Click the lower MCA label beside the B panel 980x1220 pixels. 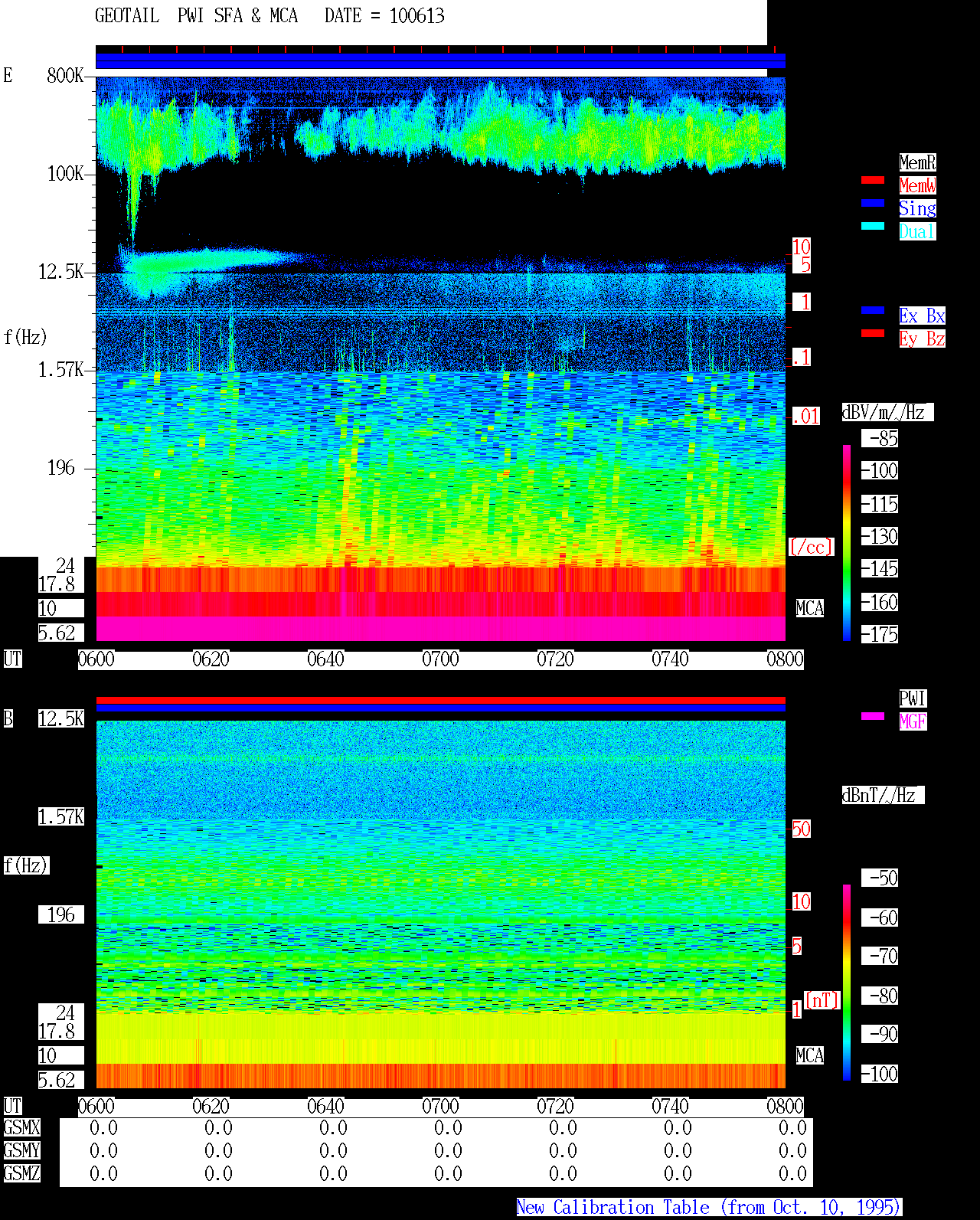click(809, 1056)
